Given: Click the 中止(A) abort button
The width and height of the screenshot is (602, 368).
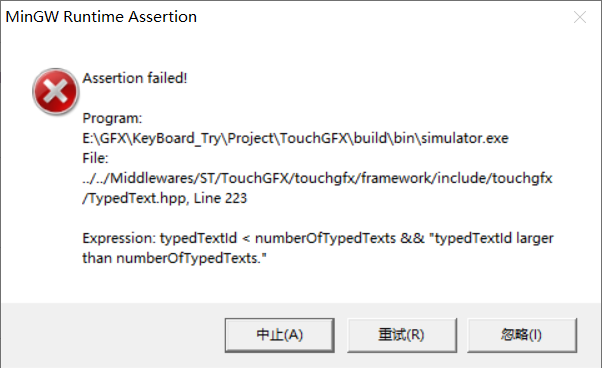Looking at the screenshot, I should point(280,335).
